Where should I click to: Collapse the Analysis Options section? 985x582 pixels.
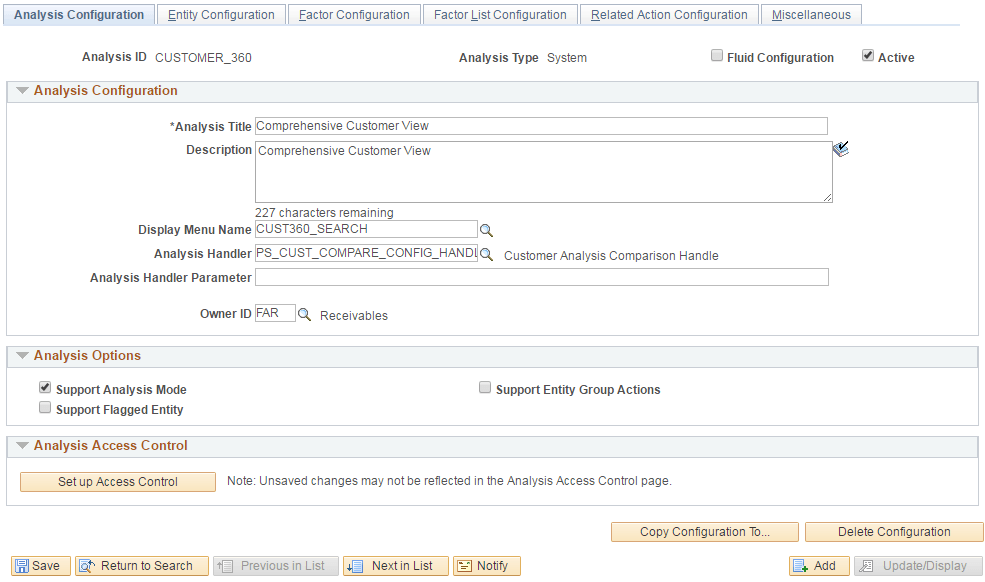point(22,357)
